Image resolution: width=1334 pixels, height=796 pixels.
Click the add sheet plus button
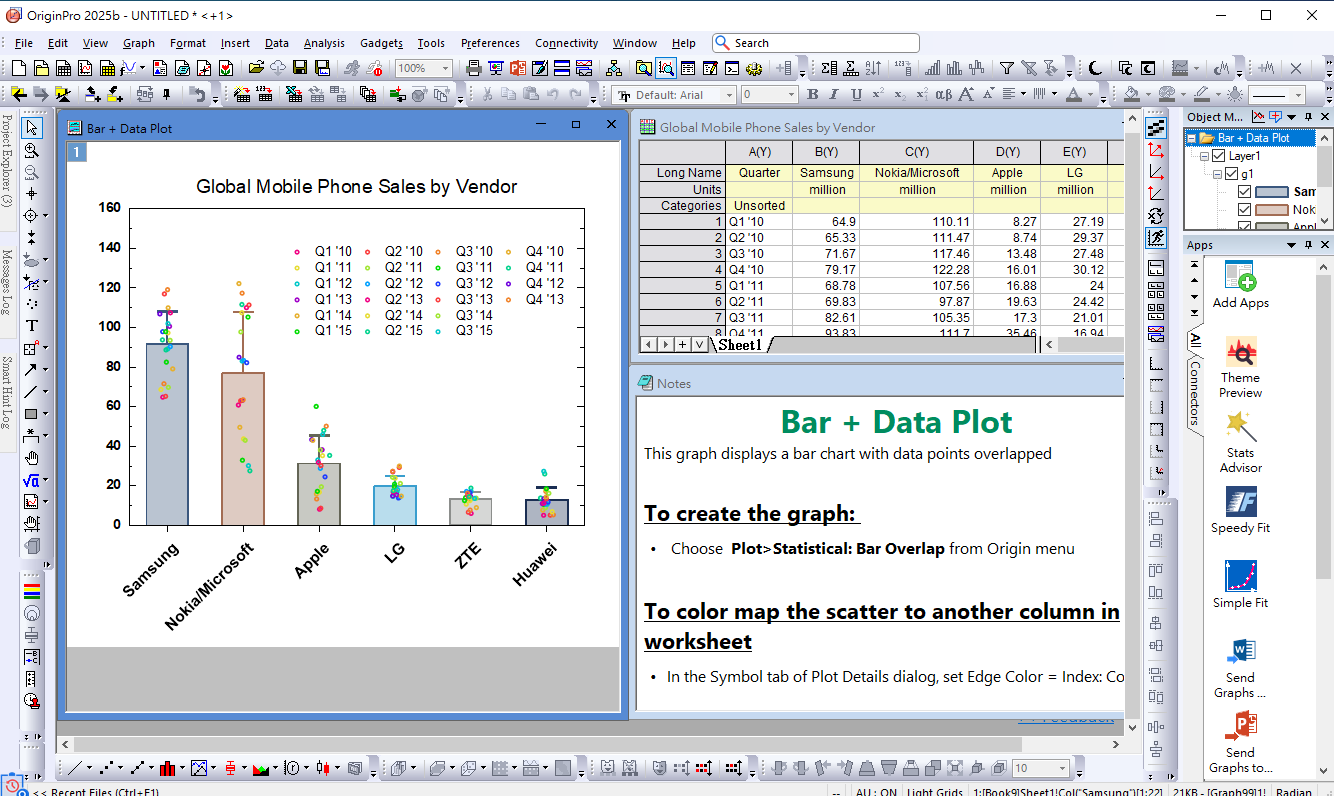tap(681, 344)
